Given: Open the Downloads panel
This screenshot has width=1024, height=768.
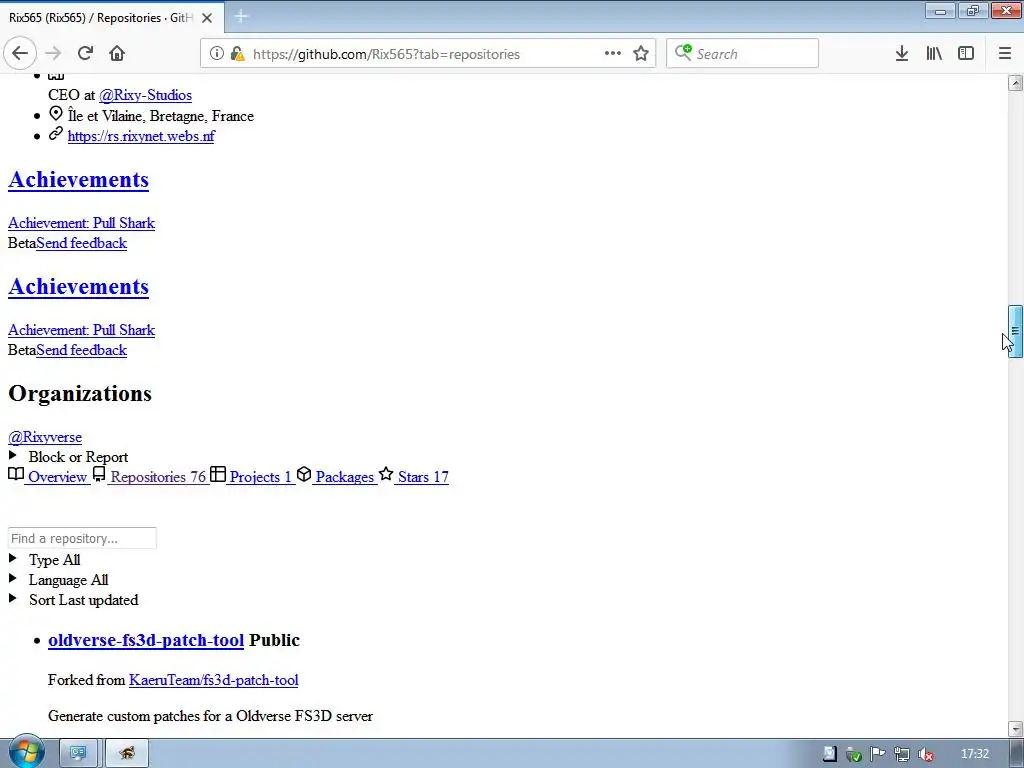Looking at the screenshot, I should 902,54.
